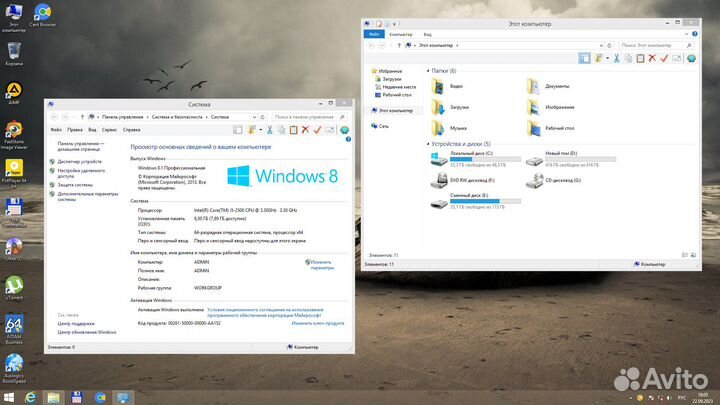
Task: Refresh the Этот компьютер address bar
Action: (x=609, y=45)
